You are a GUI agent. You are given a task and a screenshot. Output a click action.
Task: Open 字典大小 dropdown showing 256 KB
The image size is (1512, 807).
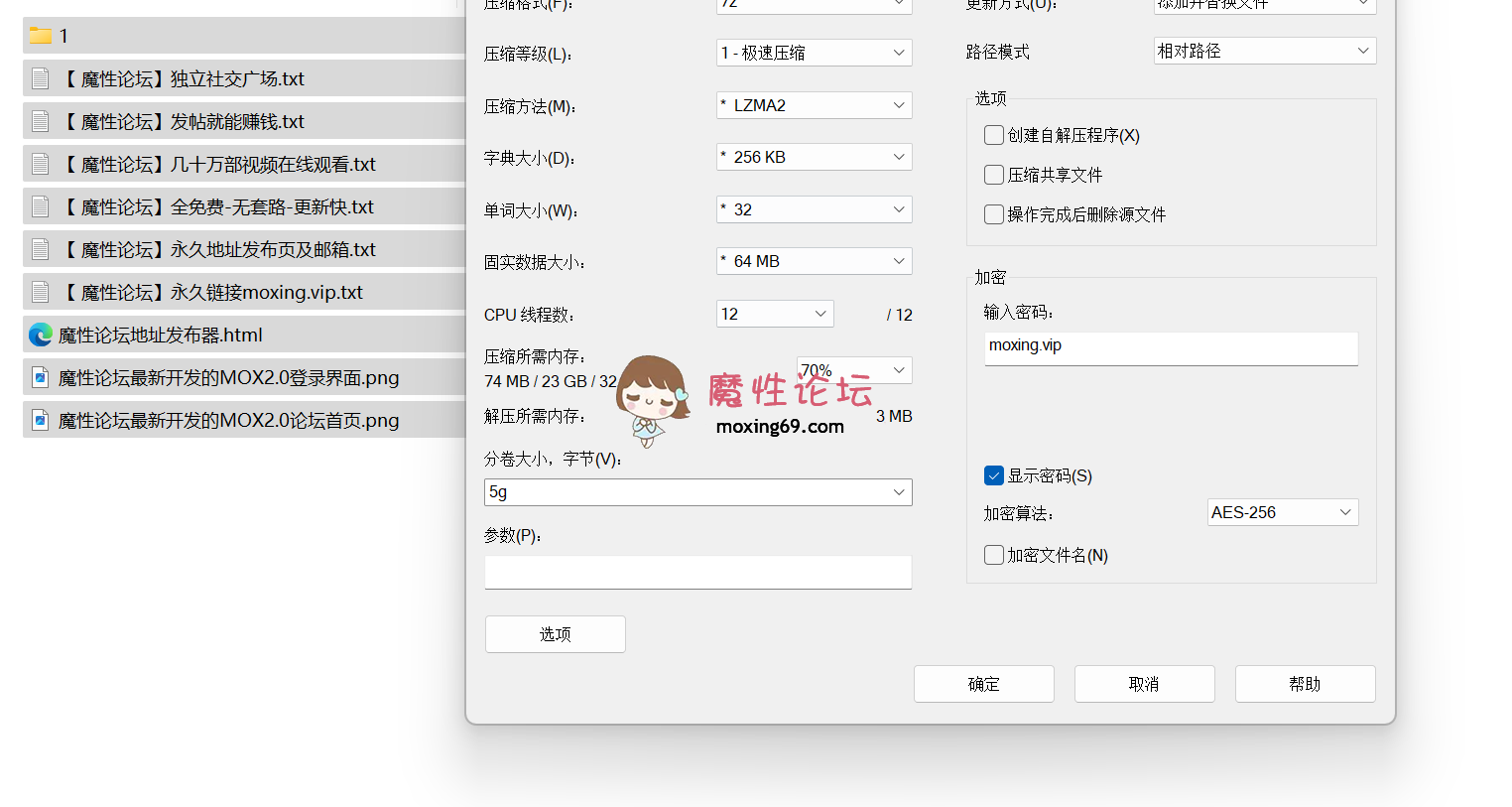815,157
